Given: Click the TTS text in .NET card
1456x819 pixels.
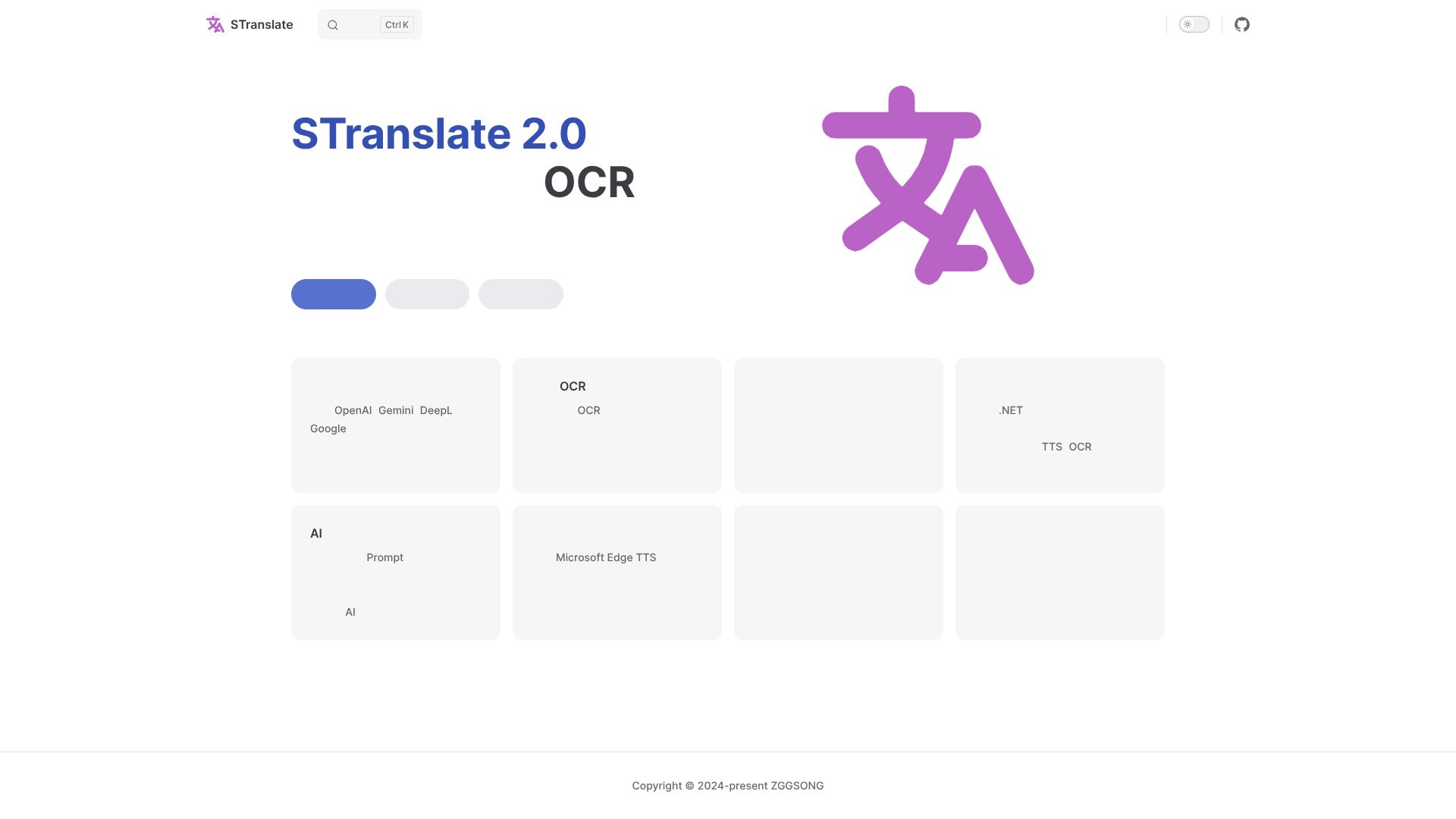Looking at the screenshot, I should (1052, 447).
